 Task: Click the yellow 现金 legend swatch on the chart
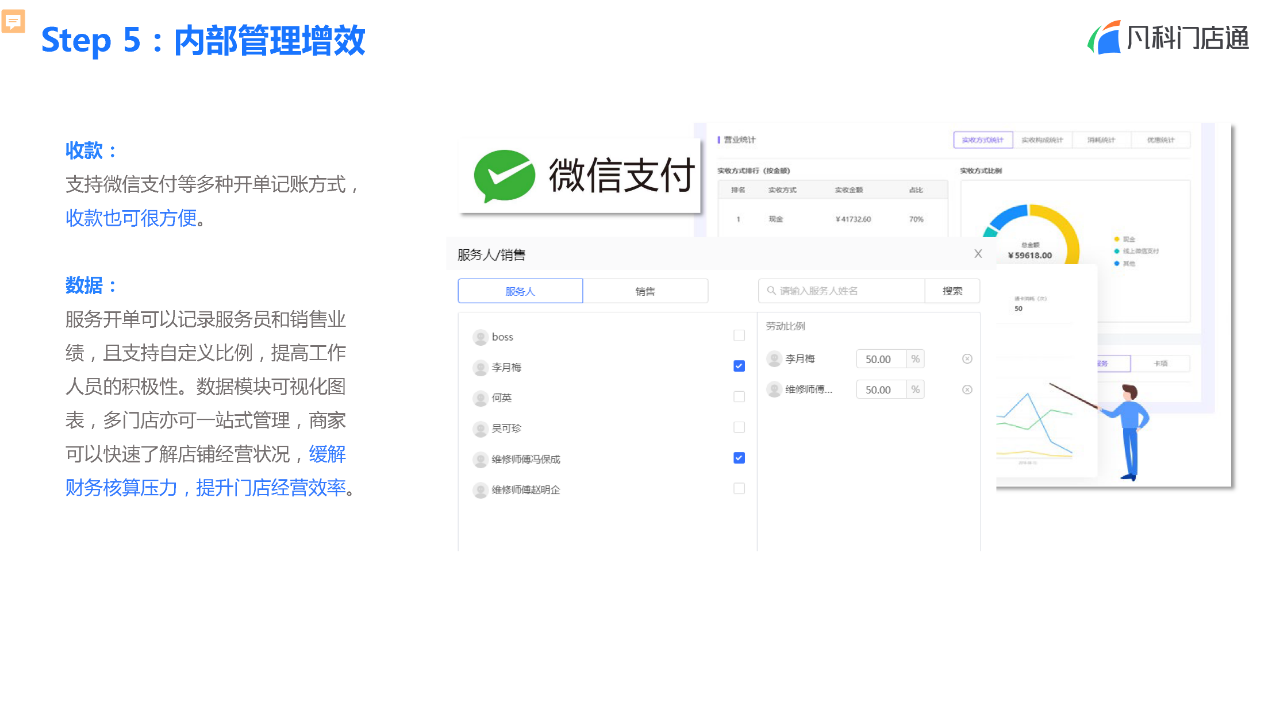click(x=1116, y=238)
